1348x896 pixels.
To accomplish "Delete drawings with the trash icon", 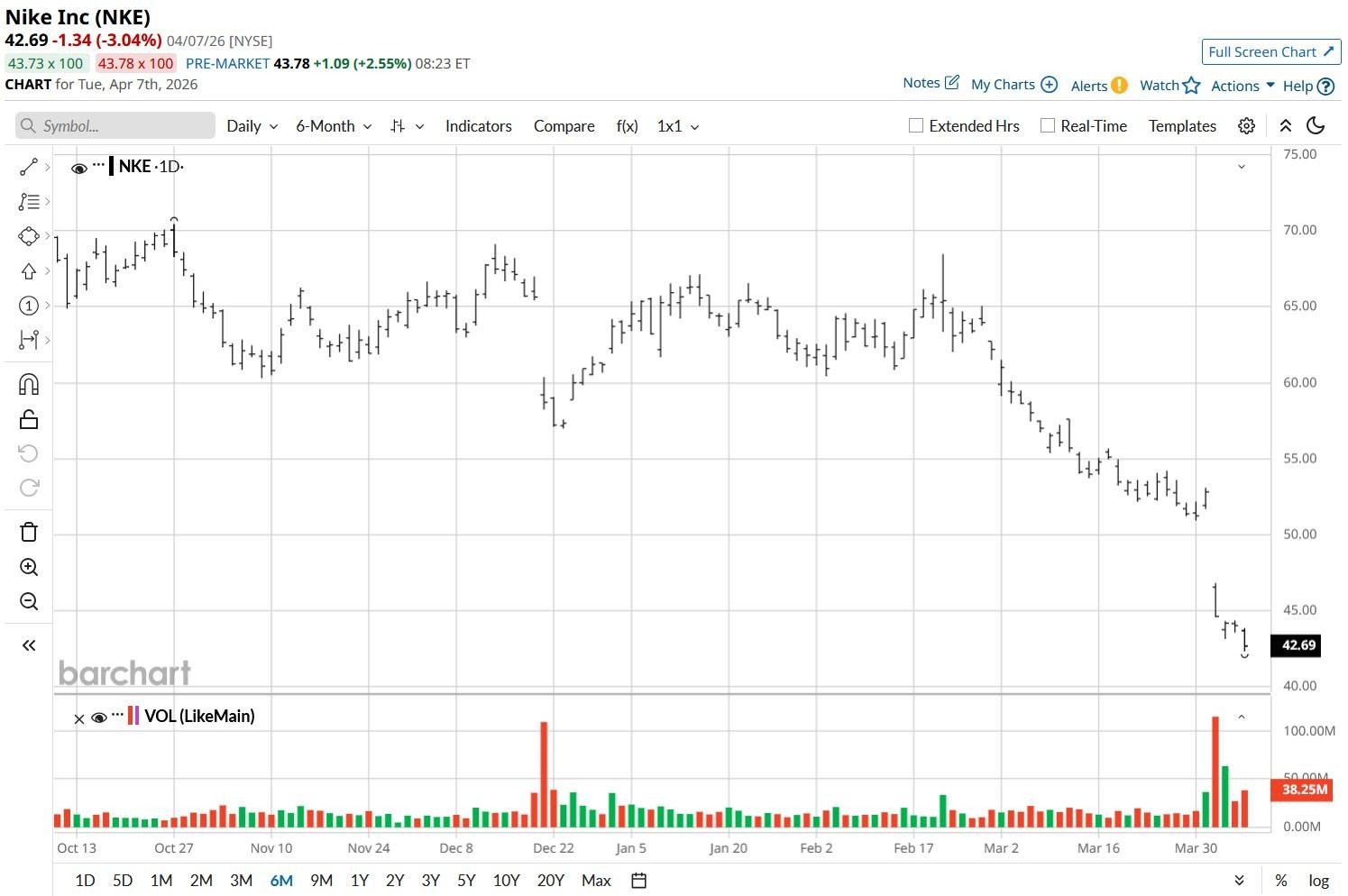I will tap(29, 532).
